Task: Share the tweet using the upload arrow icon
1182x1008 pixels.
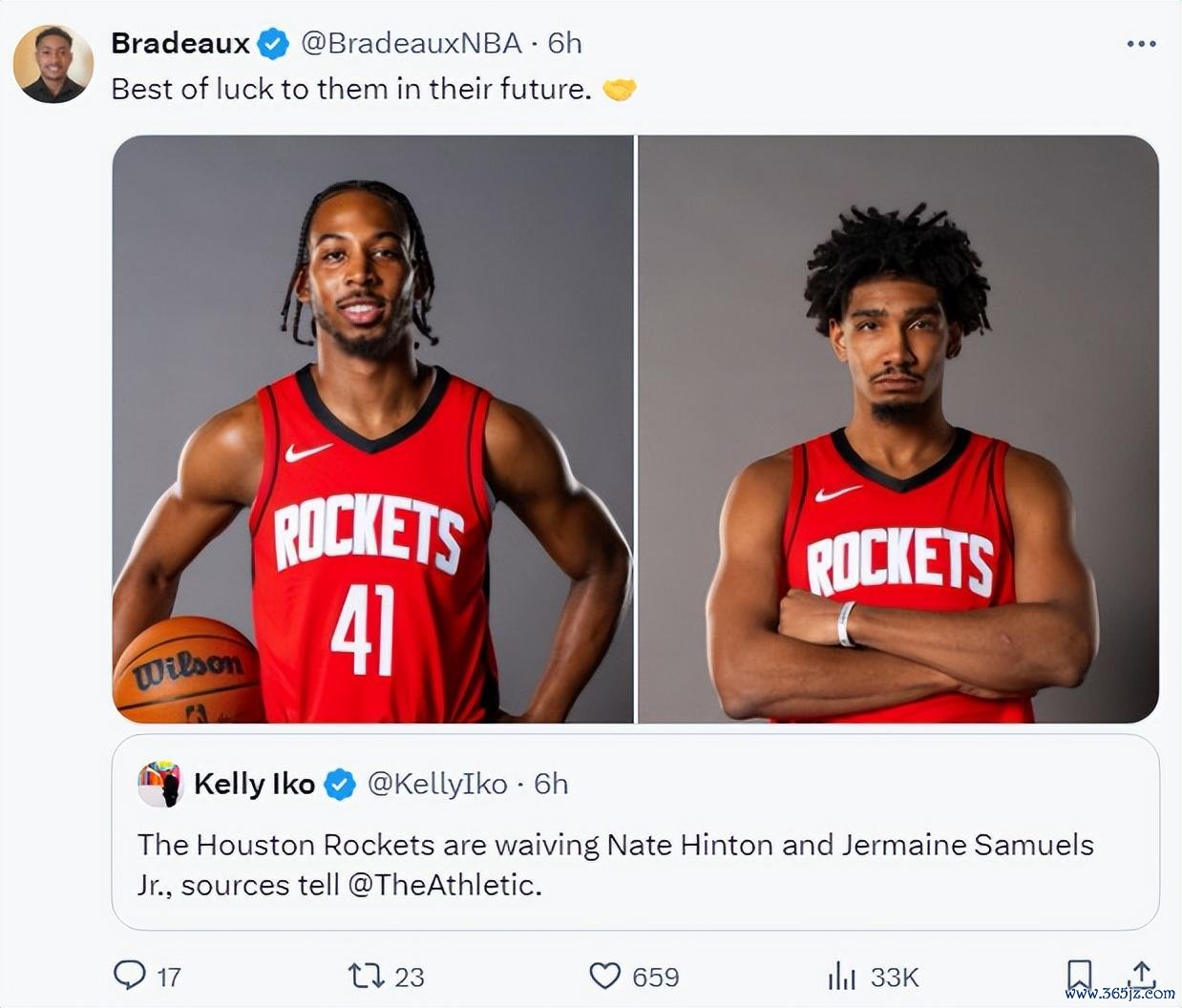Action: point(1142,976)
